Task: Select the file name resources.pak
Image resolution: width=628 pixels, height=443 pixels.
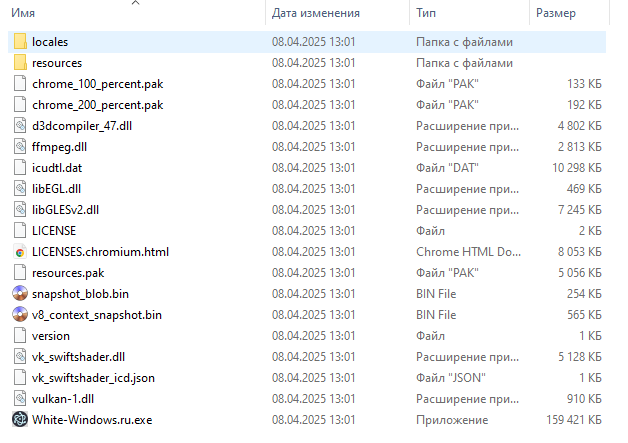Action: [68, 273]
